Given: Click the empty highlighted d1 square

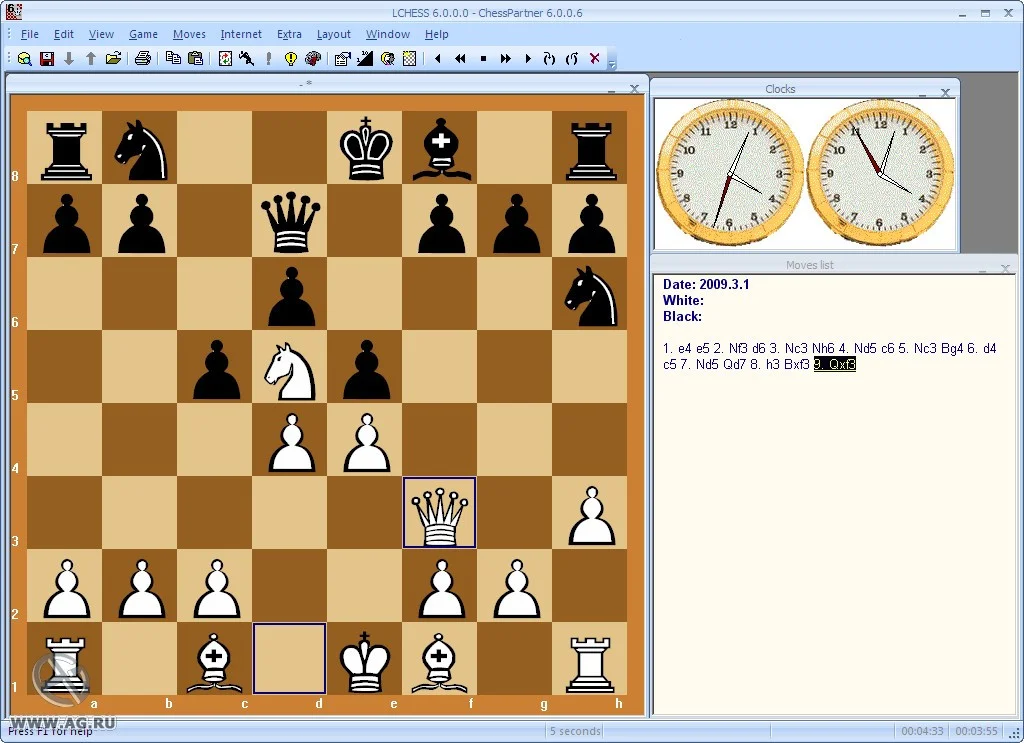Looking at the screenshot, I should point(289,658).
